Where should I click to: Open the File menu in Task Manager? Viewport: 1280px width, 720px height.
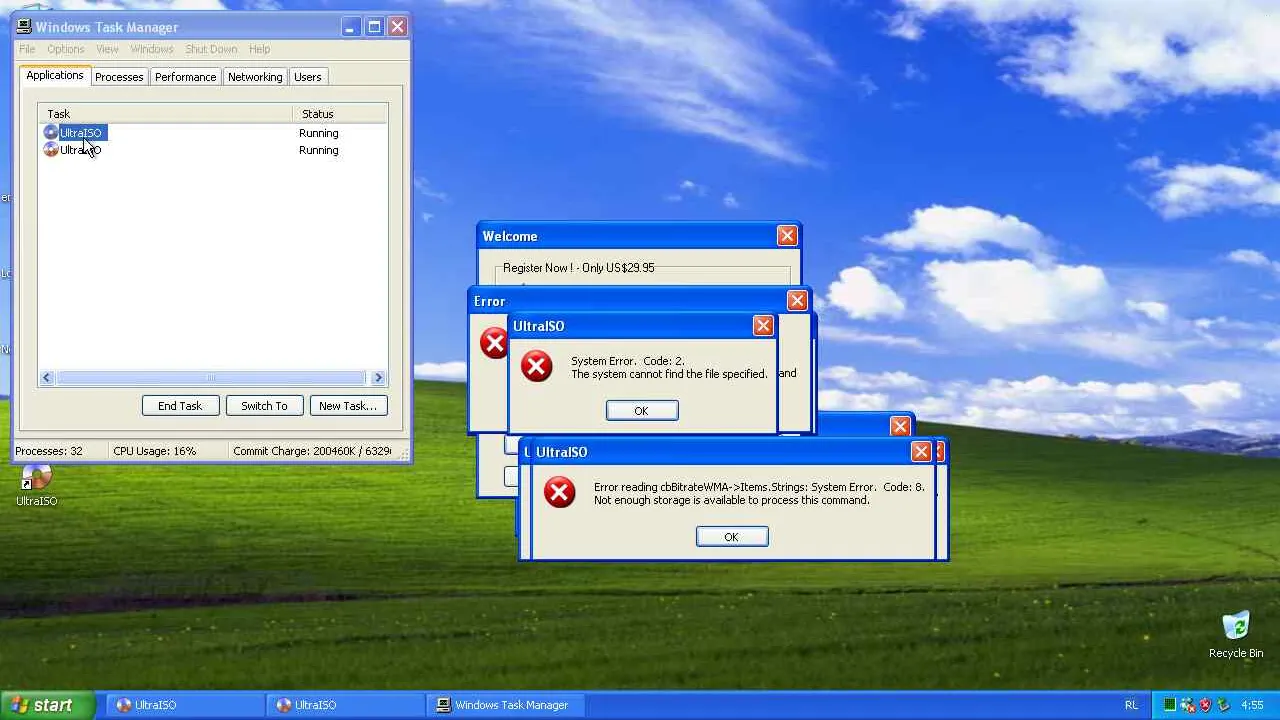pos(27,49)
